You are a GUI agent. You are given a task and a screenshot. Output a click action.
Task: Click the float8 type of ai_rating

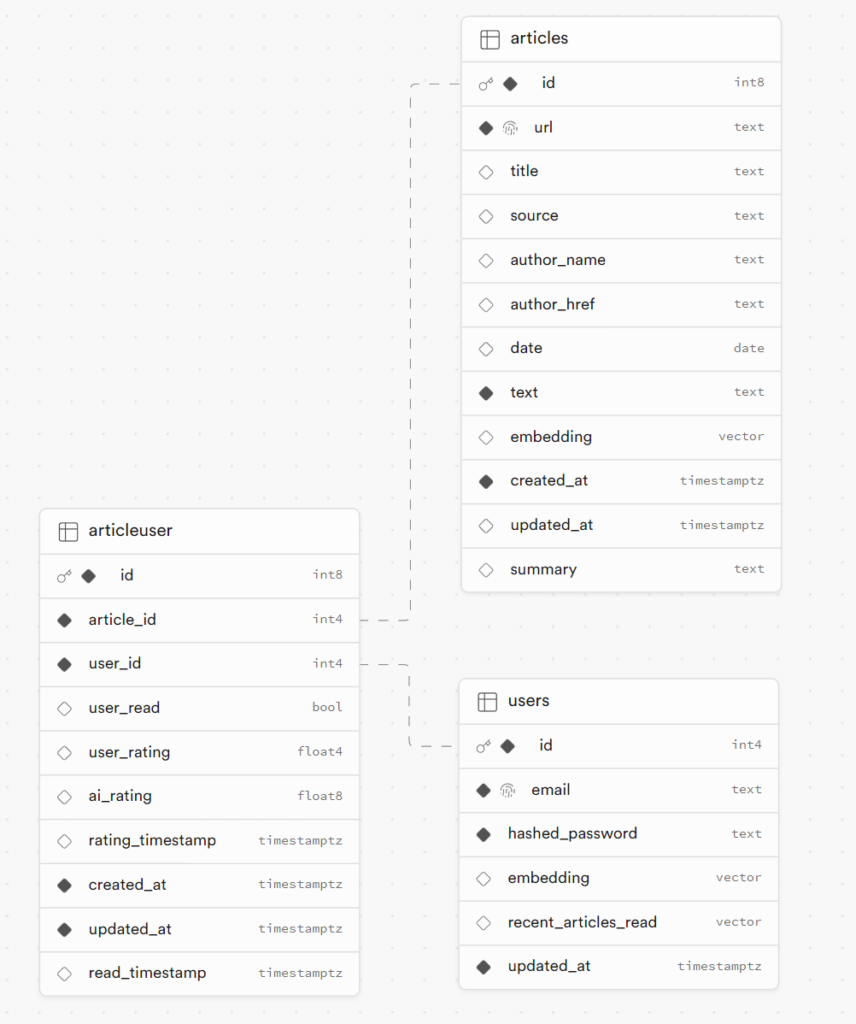click(320, 796)
